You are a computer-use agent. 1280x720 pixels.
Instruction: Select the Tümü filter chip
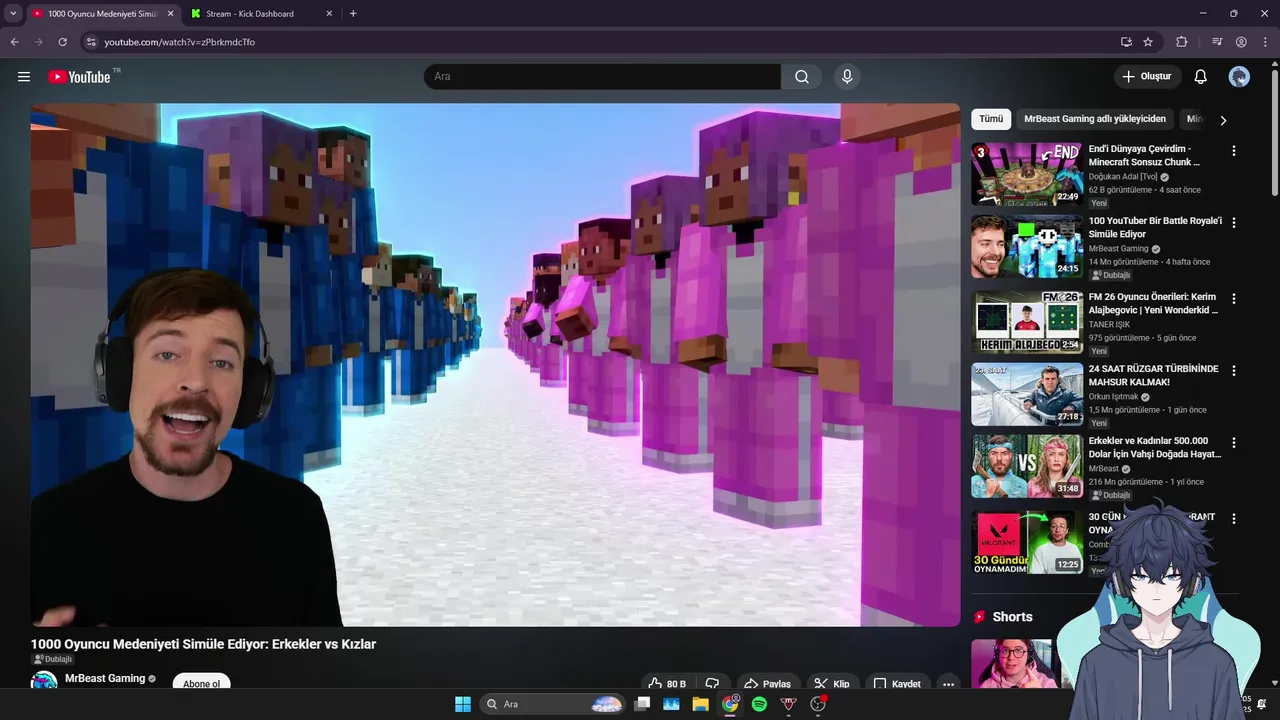coord(991,119)
